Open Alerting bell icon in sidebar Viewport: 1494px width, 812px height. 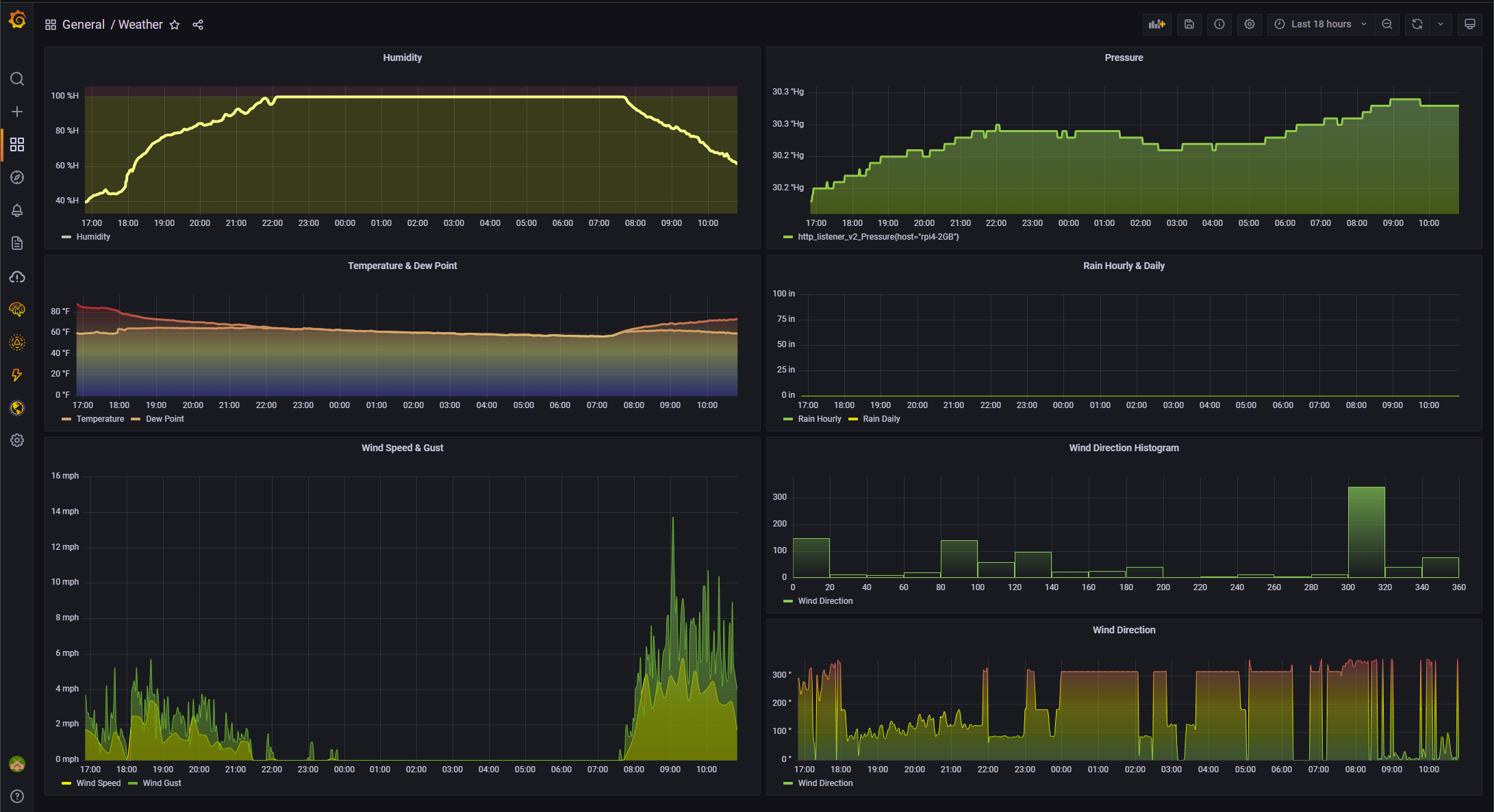click(17, 210)
